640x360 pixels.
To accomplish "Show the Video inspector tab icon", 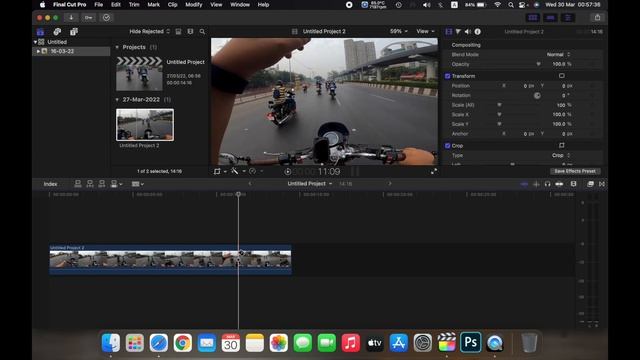I will [449, 31].
